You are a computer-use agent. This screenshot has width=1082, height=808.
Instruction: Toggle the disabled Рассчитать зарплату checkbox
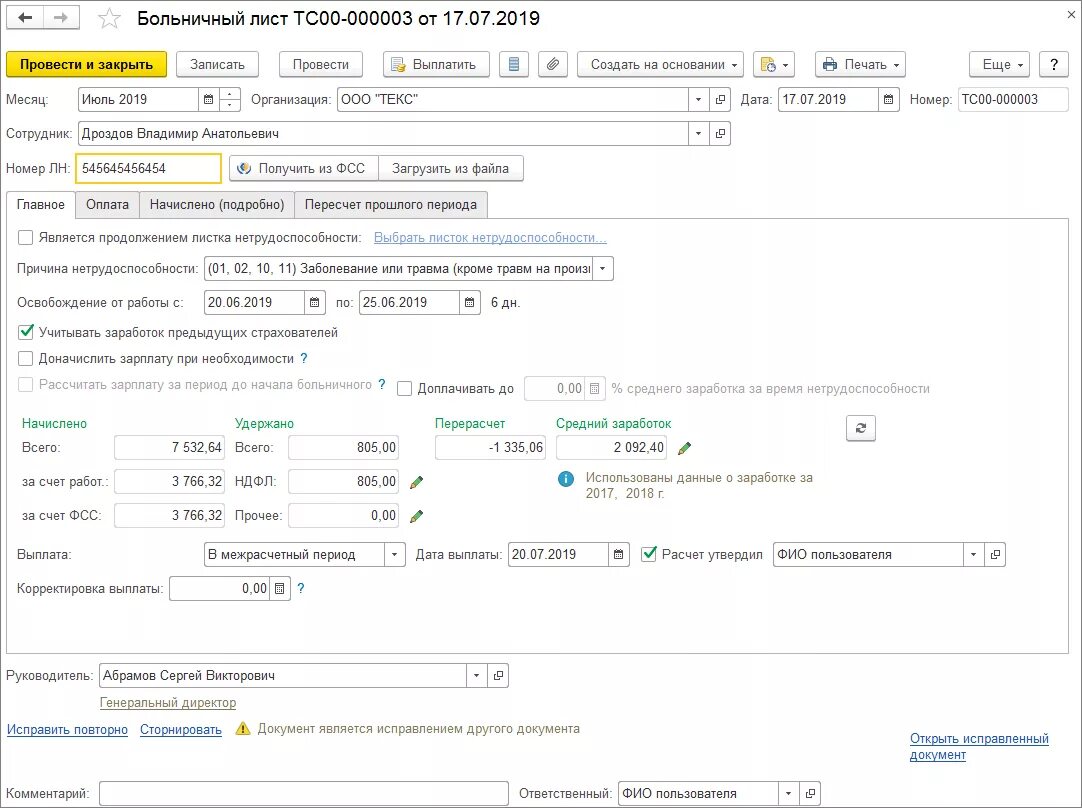click(26, 384)
